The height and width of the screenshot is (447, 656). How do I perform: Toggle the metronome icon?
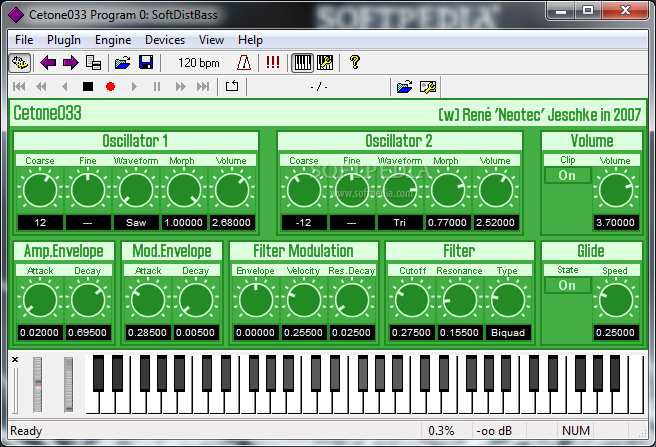click(243, 63)
